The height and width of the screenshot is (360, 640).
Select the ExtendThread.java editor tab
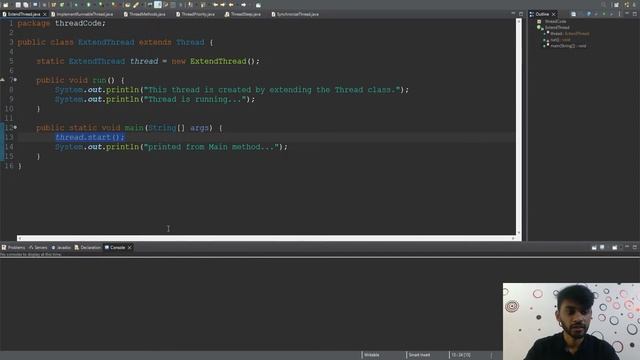(24, 14)
